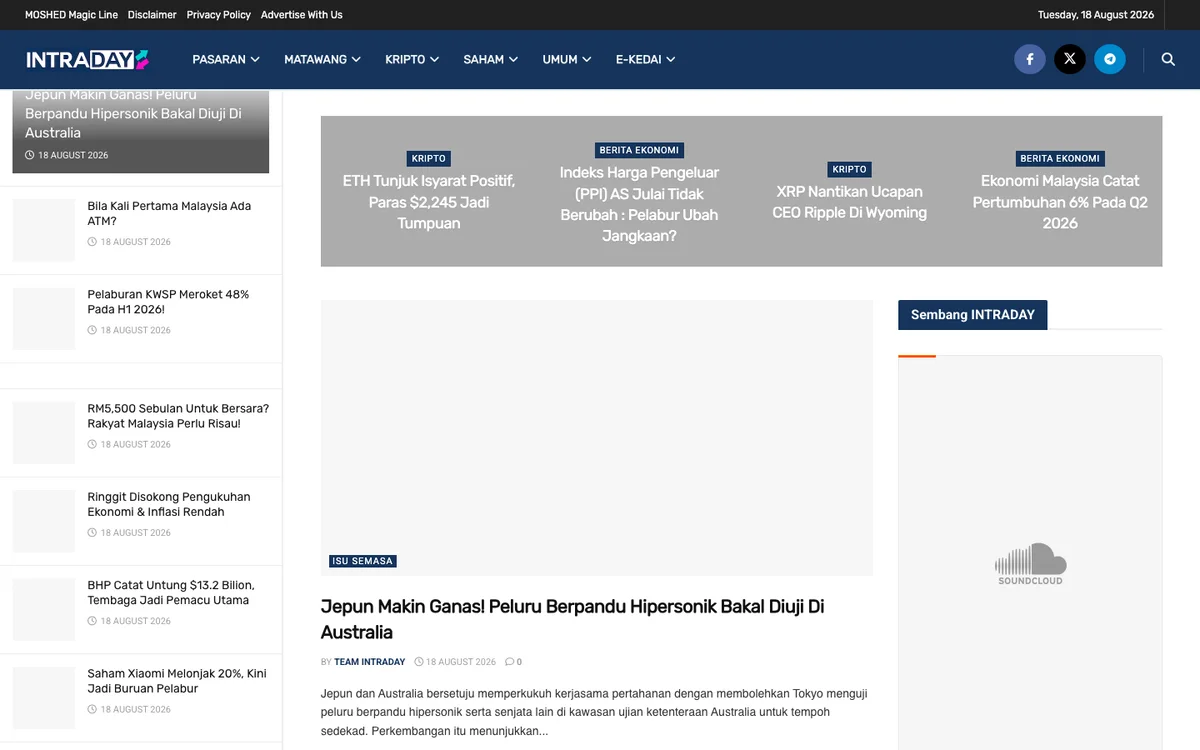Open the Telegram social icon
The width and height of the screenshot is (1200, 750).
click(x=1110, y=59)
